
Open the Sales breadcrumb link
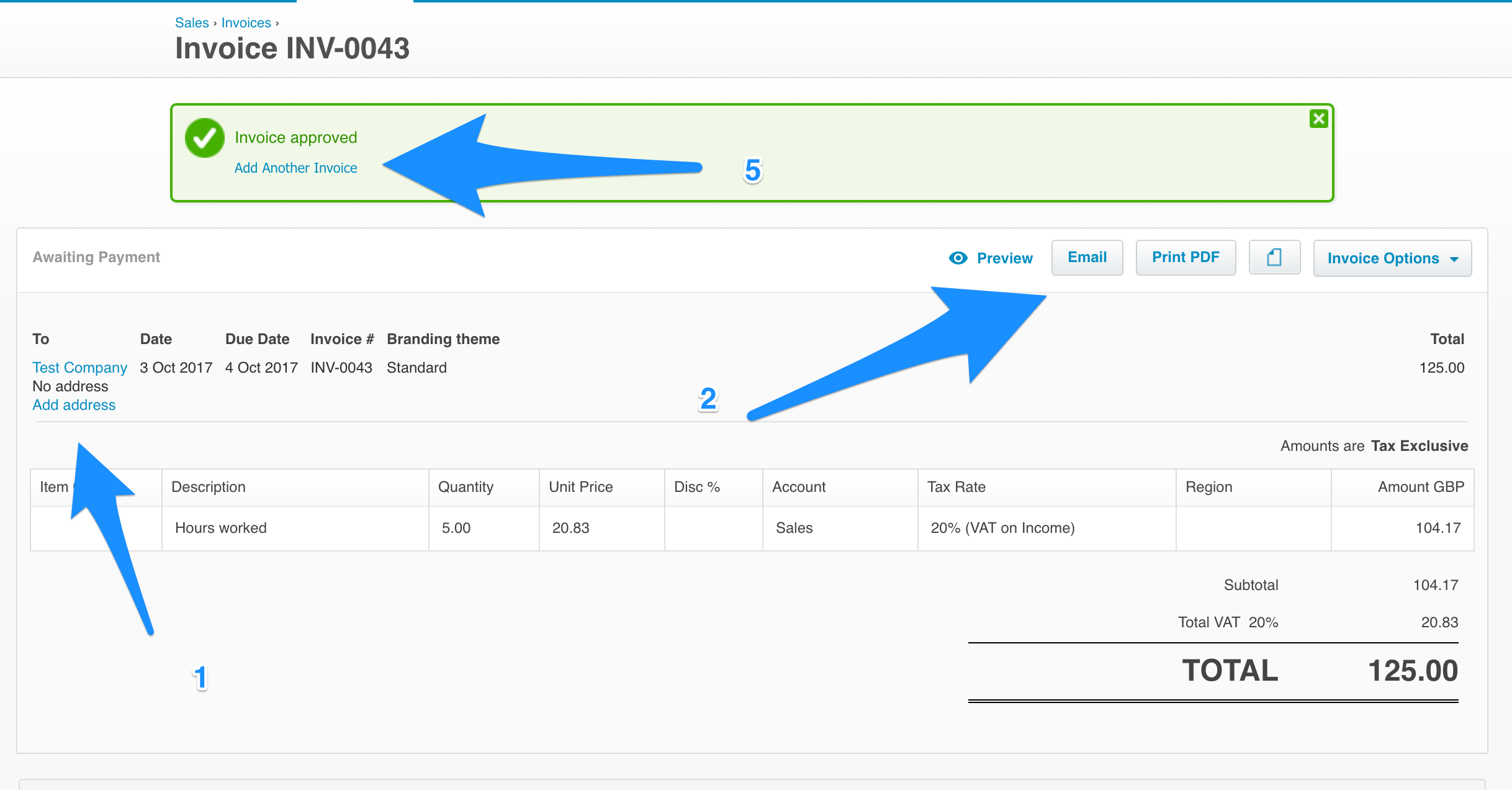pyautogui.click(x=191, y=22)
